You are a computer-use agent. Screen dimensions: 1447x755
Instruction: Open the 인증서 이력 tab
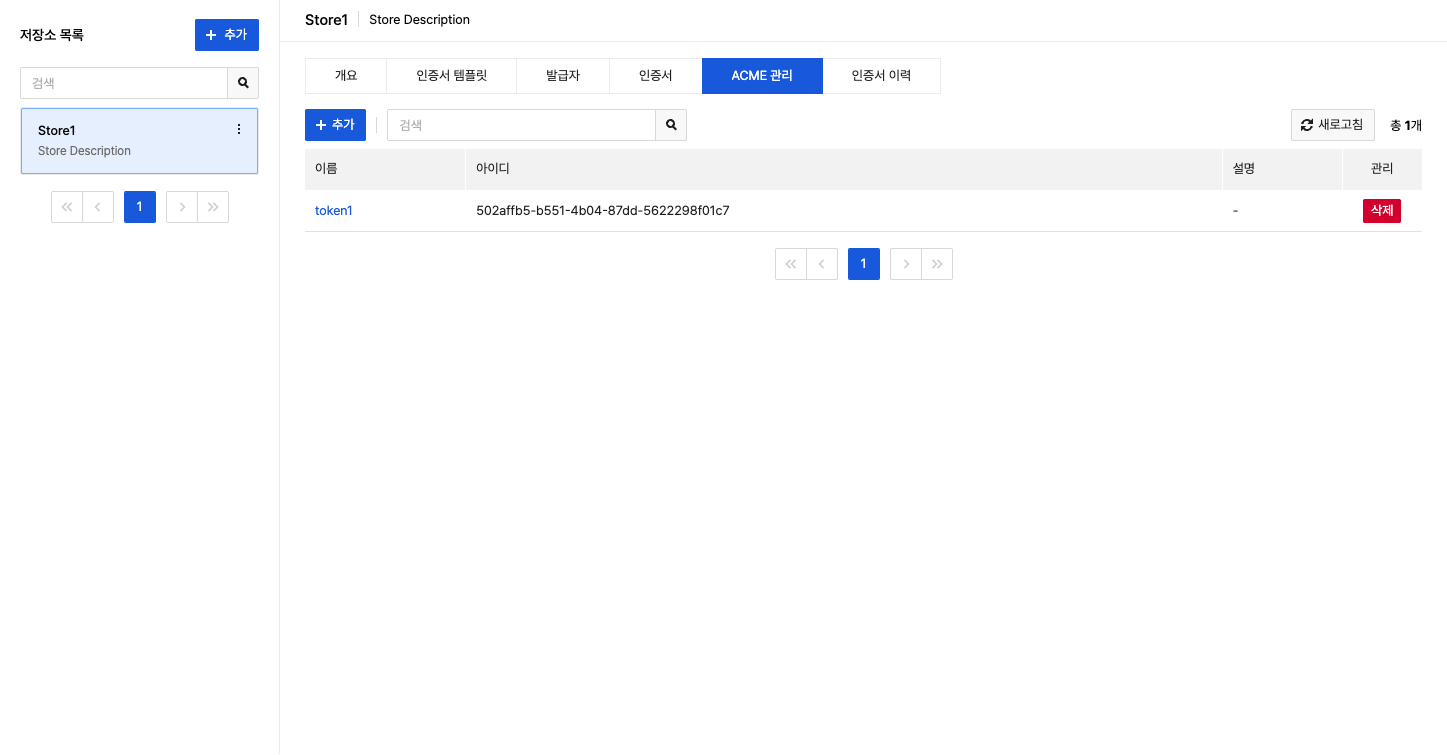tap(881, 75)
